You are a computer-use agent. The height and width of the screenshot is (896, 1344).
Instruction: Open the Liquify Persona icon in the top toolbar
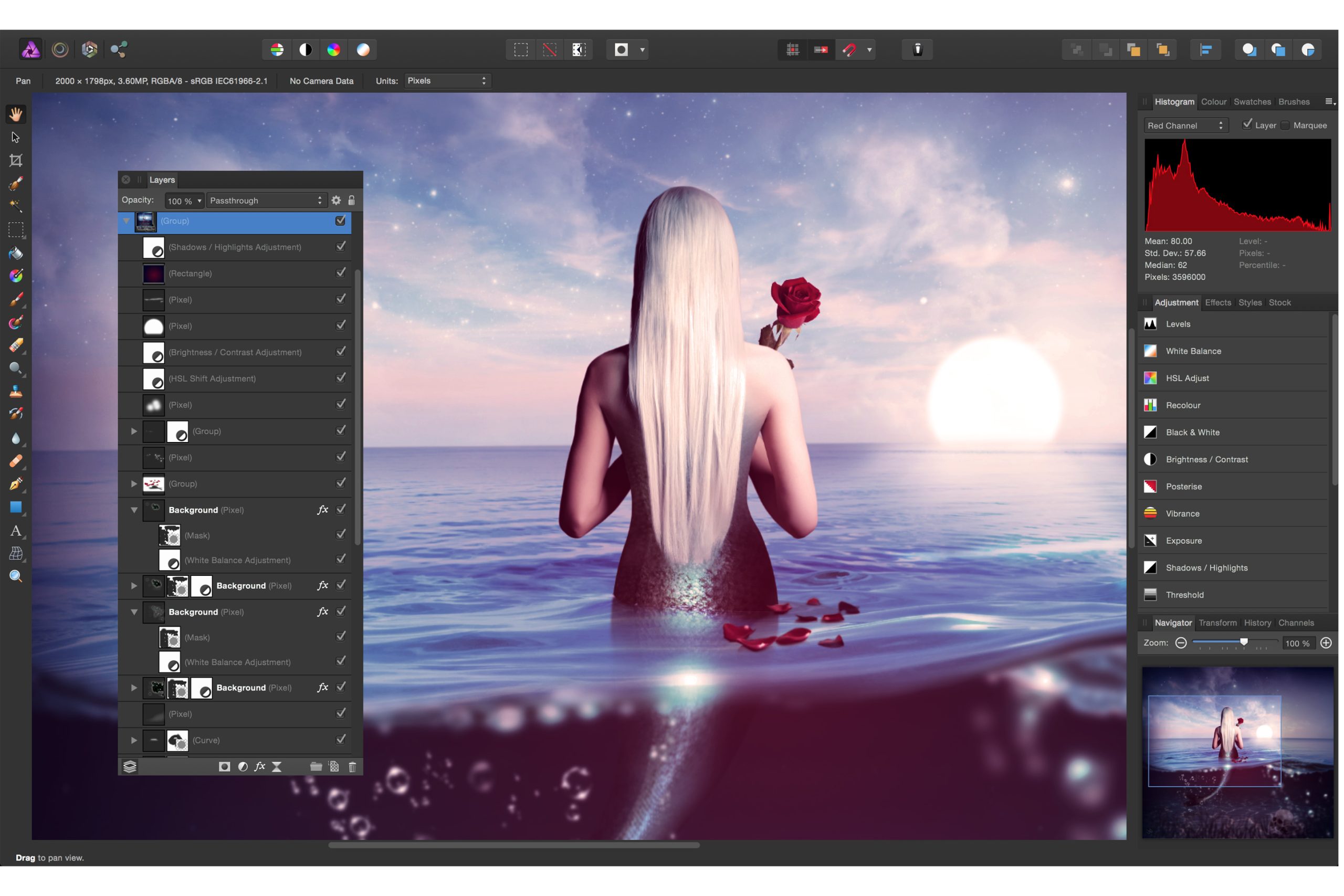tap(60, 50)
